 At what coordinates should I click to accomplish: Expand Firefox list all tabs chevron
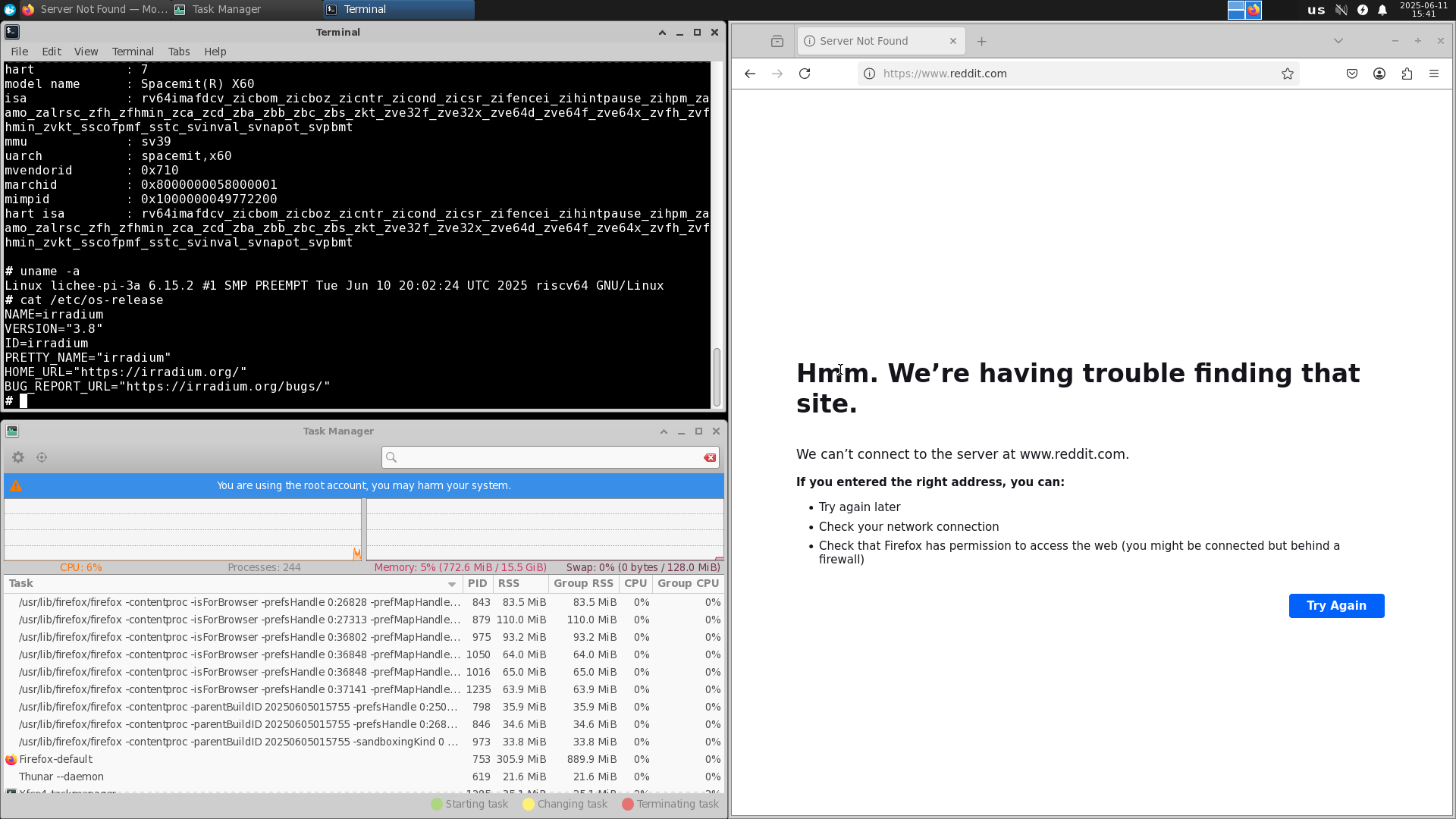click(1338, 41)
